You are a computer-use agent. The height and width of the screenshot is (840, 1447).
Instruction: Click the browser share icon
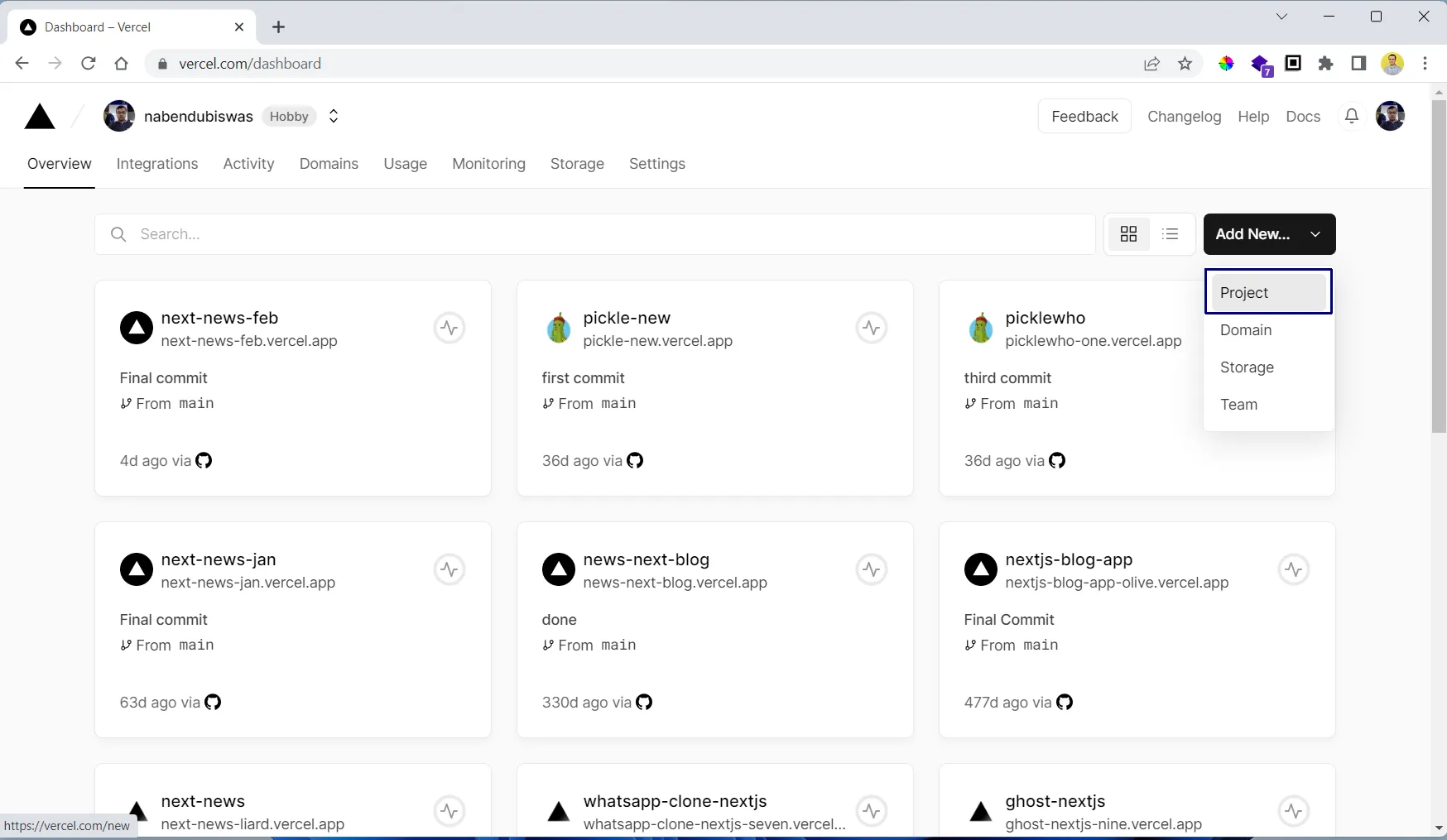coord(1151,64)
